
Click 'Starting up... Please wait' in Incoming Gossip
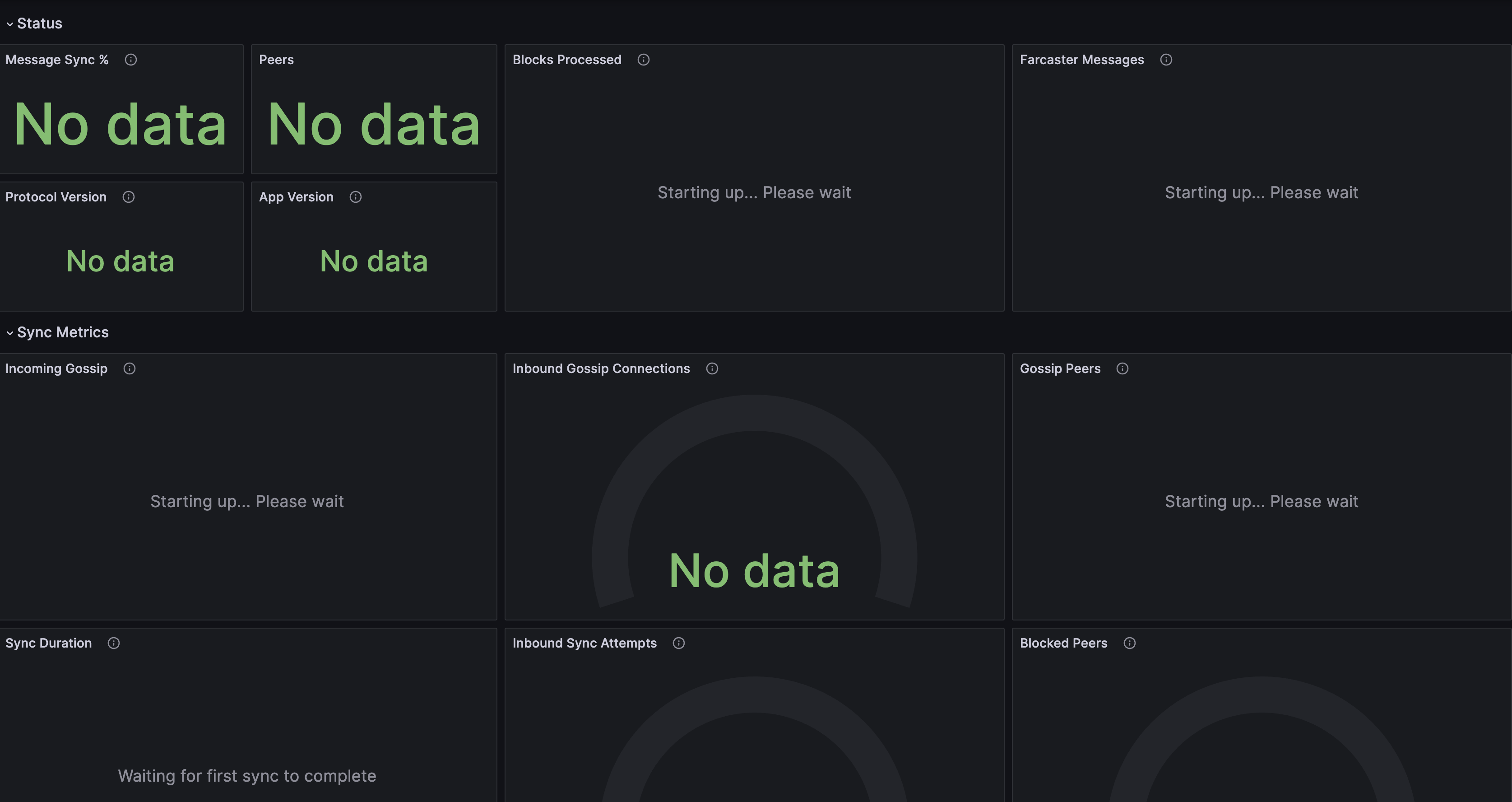[x=247, y=501]
